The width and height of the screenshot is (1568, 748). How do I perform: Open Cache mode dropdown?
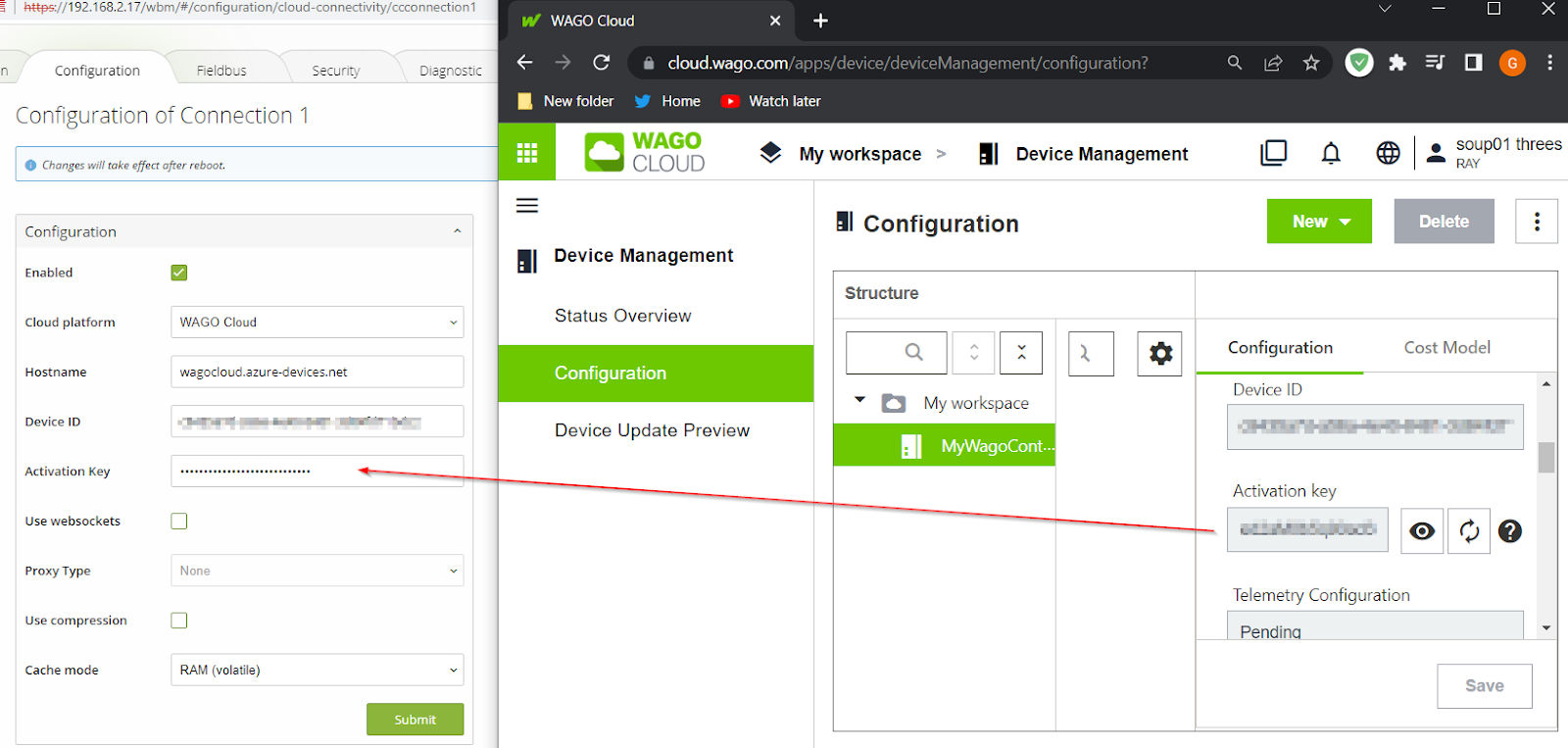pos(317,670)
